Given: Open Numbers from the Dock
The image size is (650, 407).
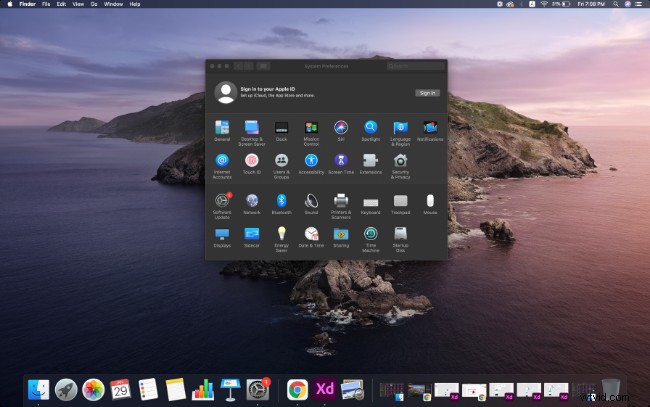Looking at the screenshot, I should click(203, 390).
